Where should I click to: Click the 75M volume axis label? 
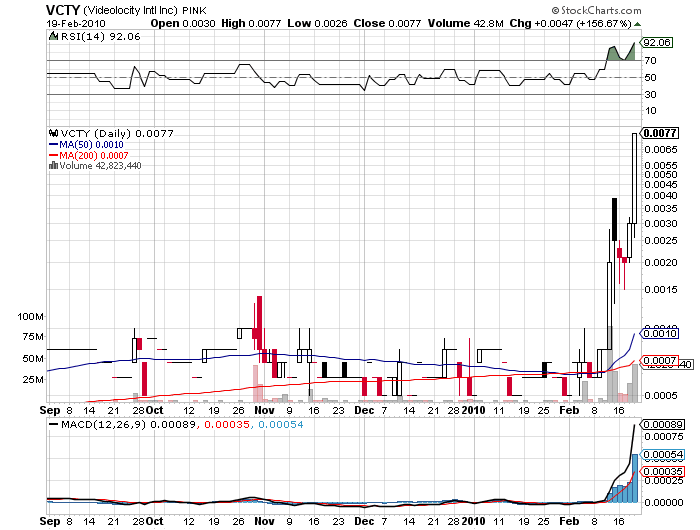click(33, 337)
